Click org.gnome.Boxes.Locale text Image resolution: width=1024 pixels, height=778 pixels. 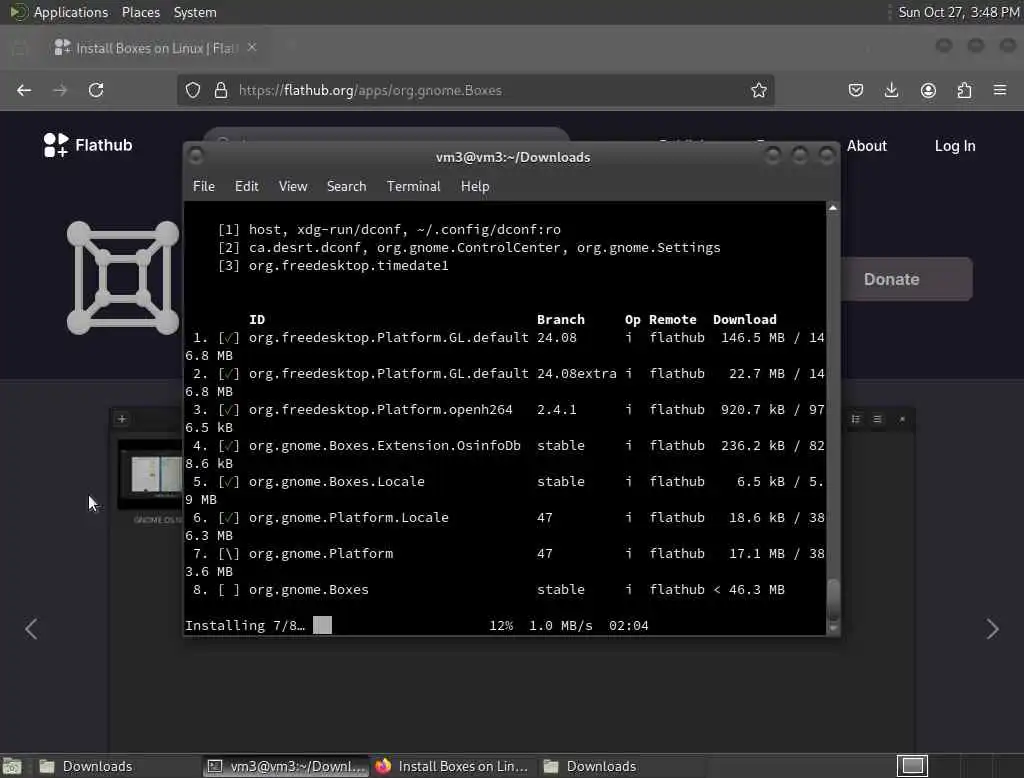click(x=336, y=481)
